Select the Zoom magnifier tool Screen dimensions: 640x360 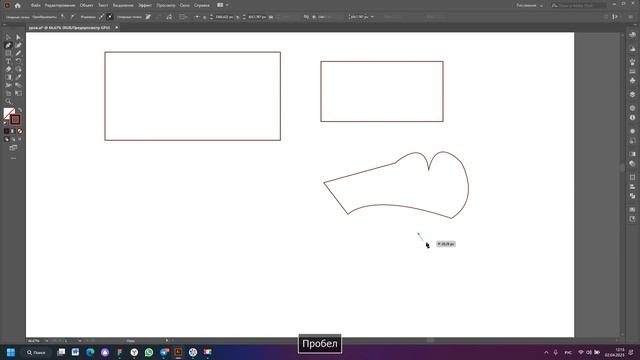[8, 101]
